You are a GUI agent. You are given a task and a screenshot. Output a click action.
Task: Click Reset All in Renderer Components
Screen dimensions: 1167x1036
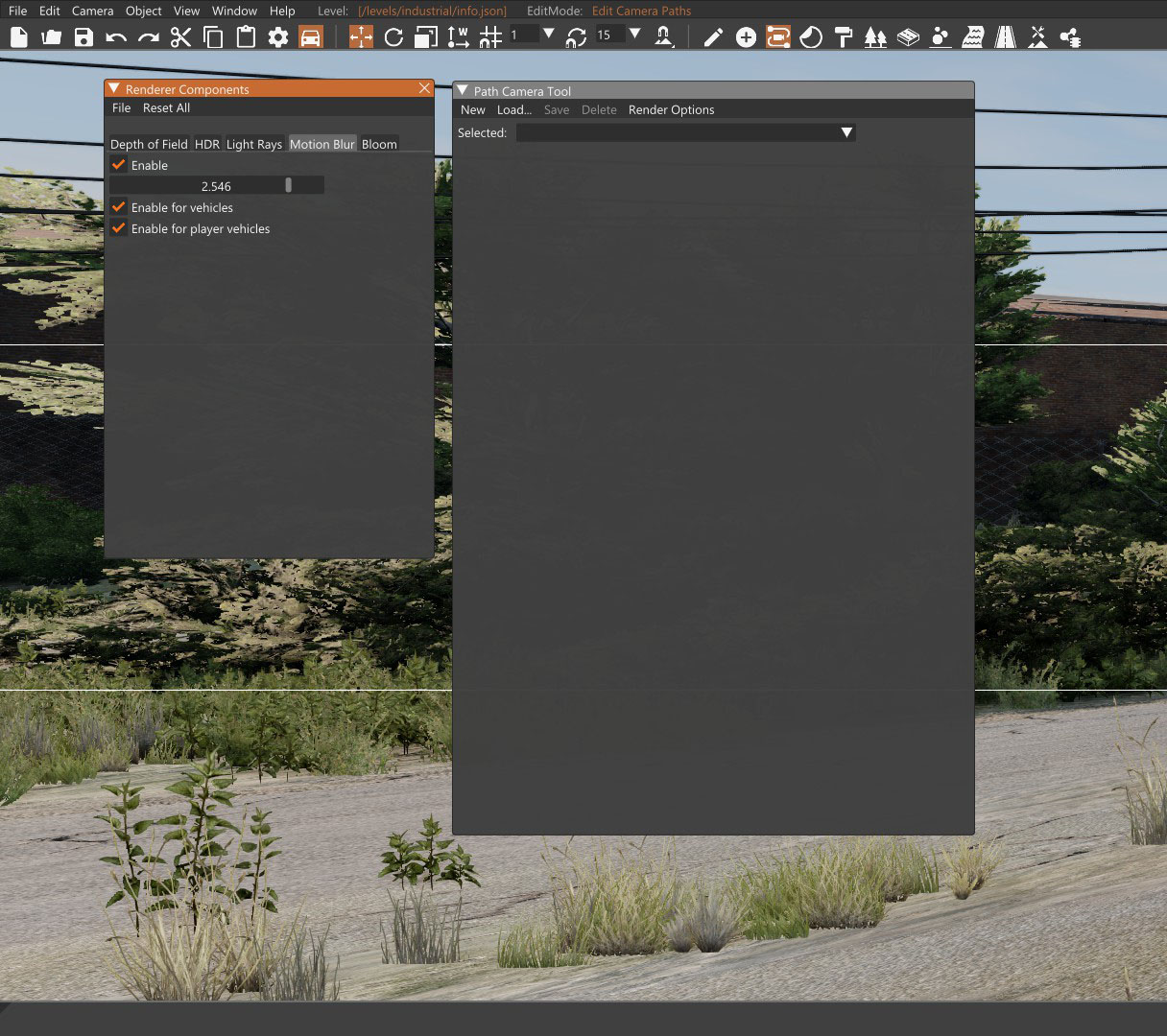[166, 107]
